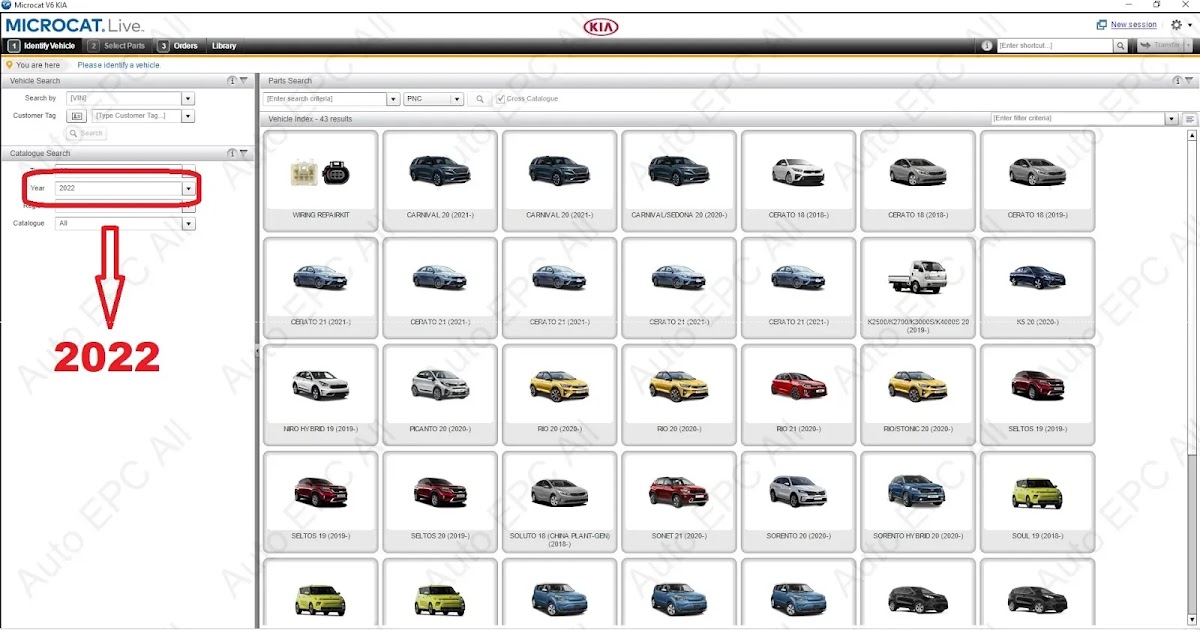
Task: Click the Enter shortcut input field
Action: pos(1055,46)
